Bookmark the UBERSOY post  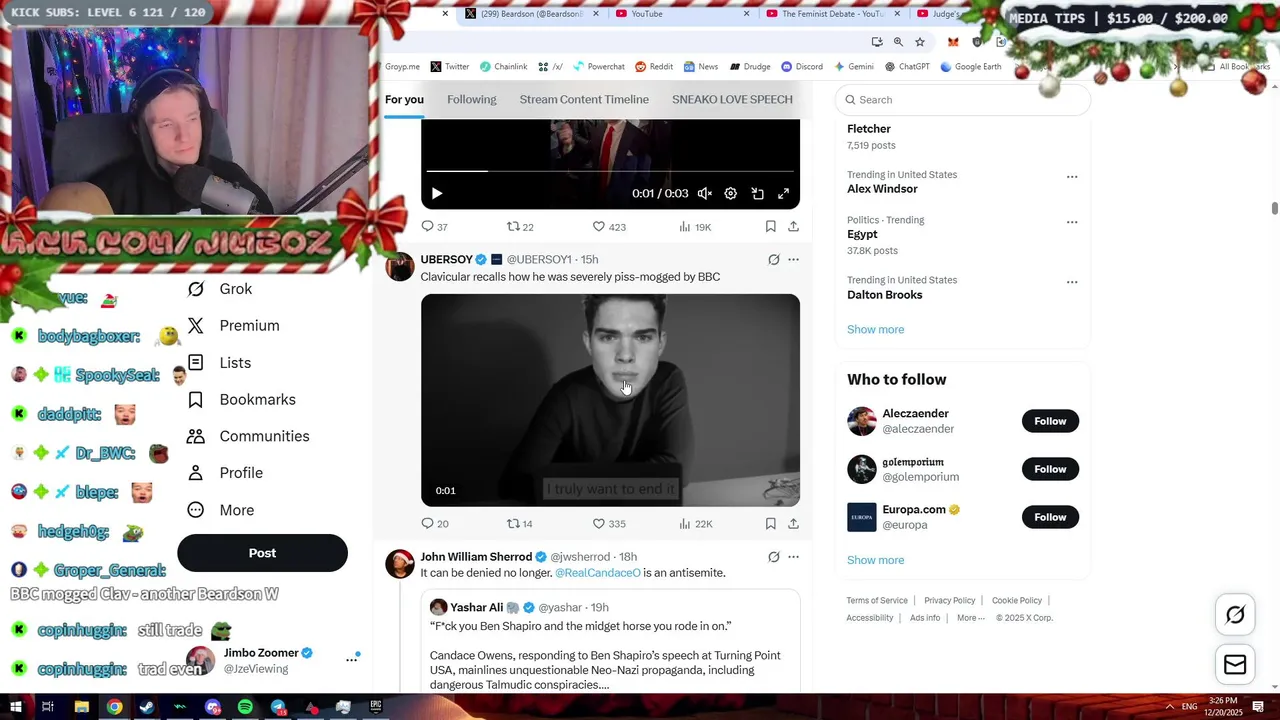click(770, 524)
